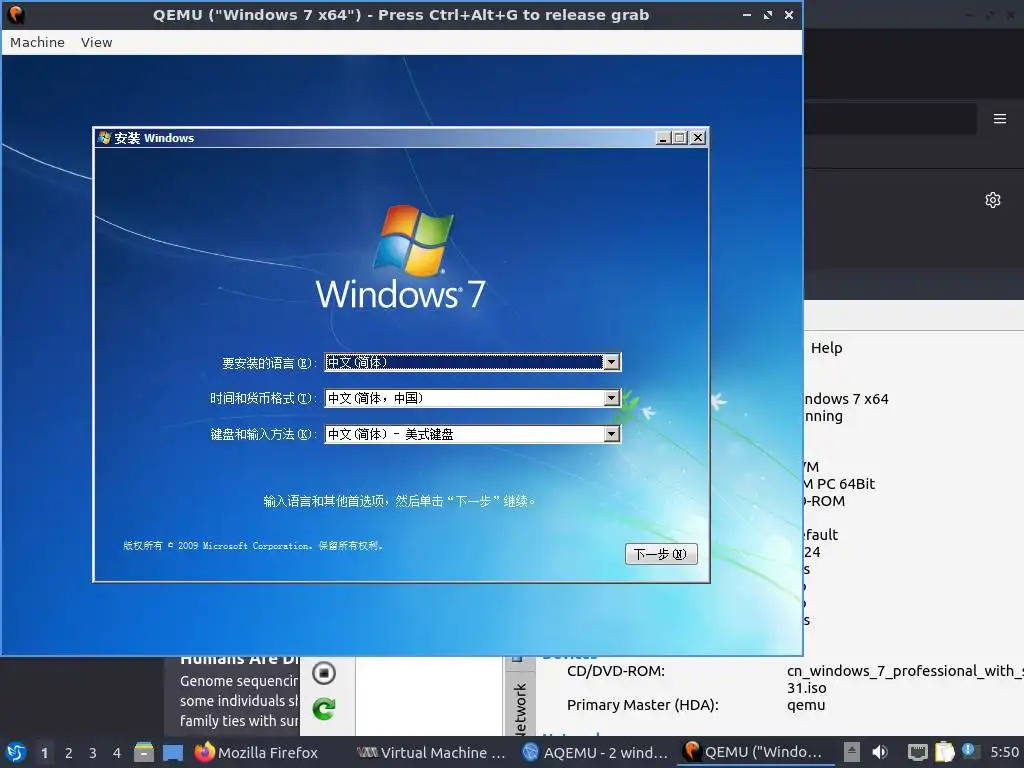Open the hamburger menu in background window
Image resolution: width=1024 pixels, height=768 pixels.
click(x=1000, y=118)
